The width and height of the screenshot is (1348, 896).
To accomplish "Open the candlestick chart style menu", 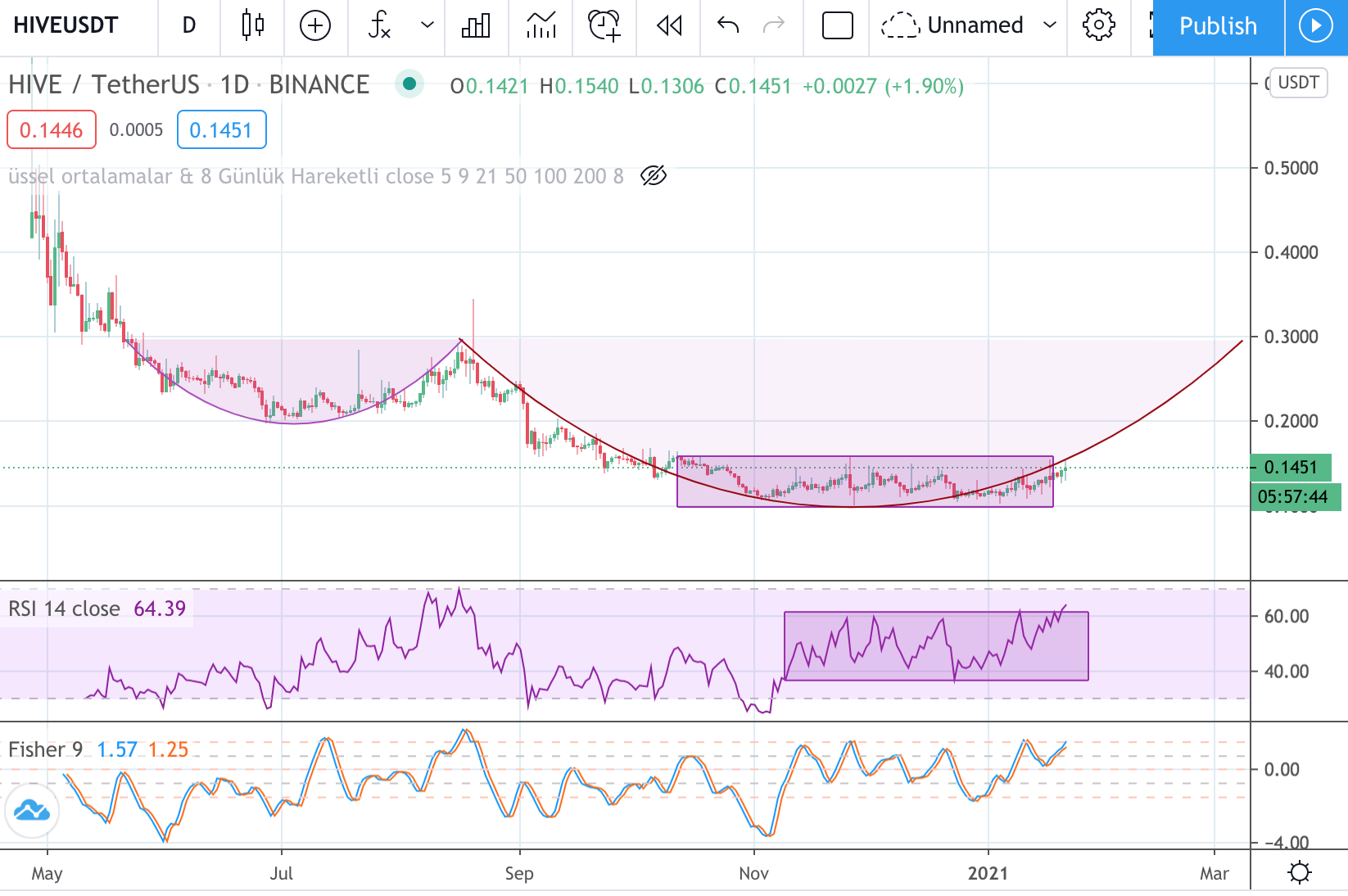I will tap(253, 25).
